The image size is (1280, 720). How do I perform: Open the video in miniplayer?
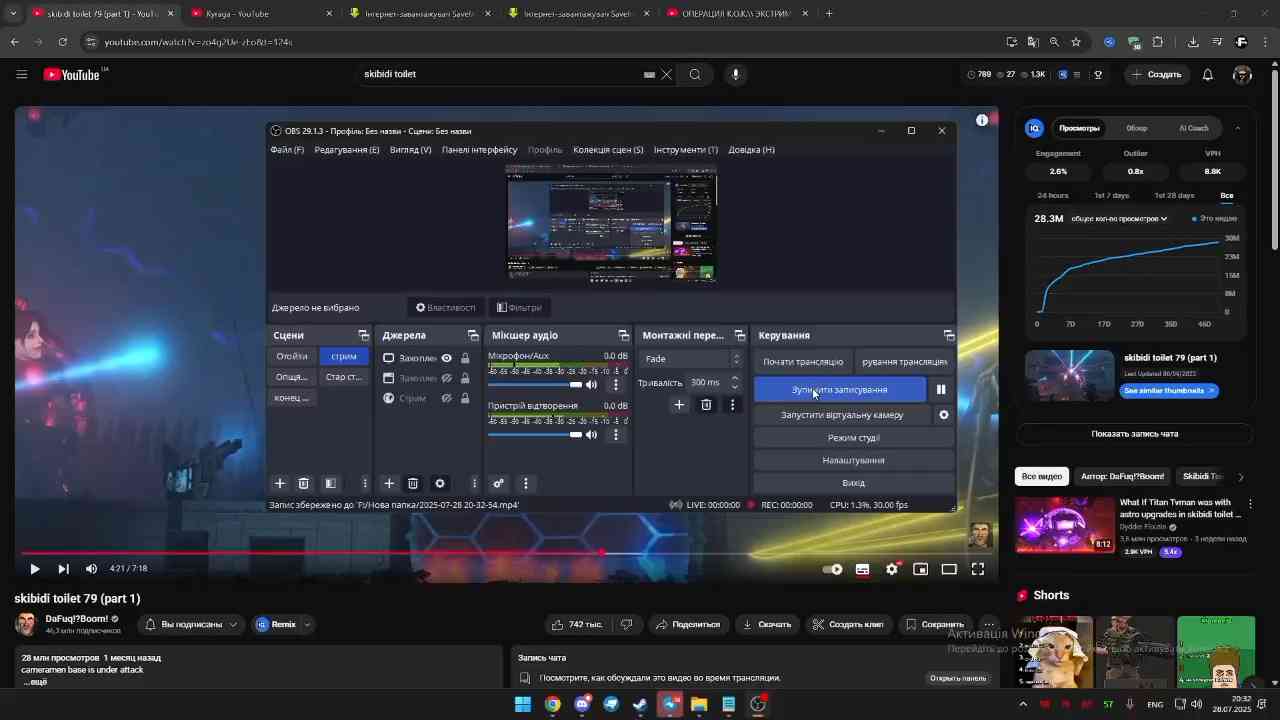click(920, 568)
